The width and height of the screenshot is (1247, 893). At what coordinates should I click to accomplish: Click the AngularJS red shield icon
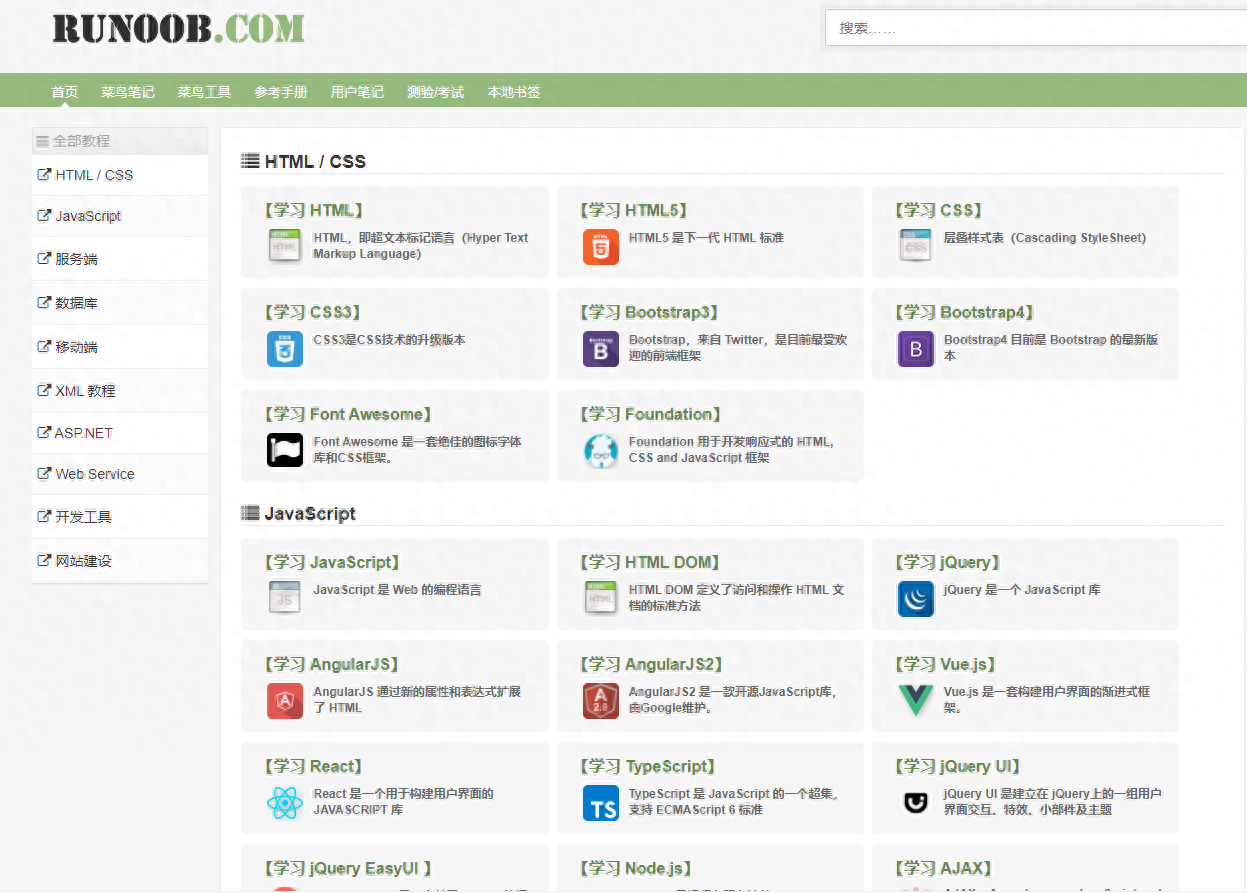pyautogui.click(x=285, y=700)
